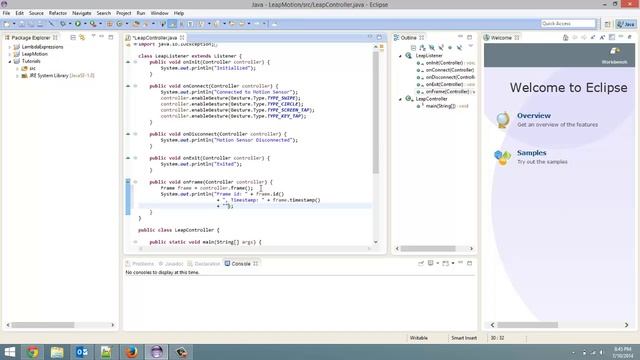The height and width of the screenshot is (360, 640).
Task: Toggle Hide Static Members in Outline
Action: pos(441,48)
